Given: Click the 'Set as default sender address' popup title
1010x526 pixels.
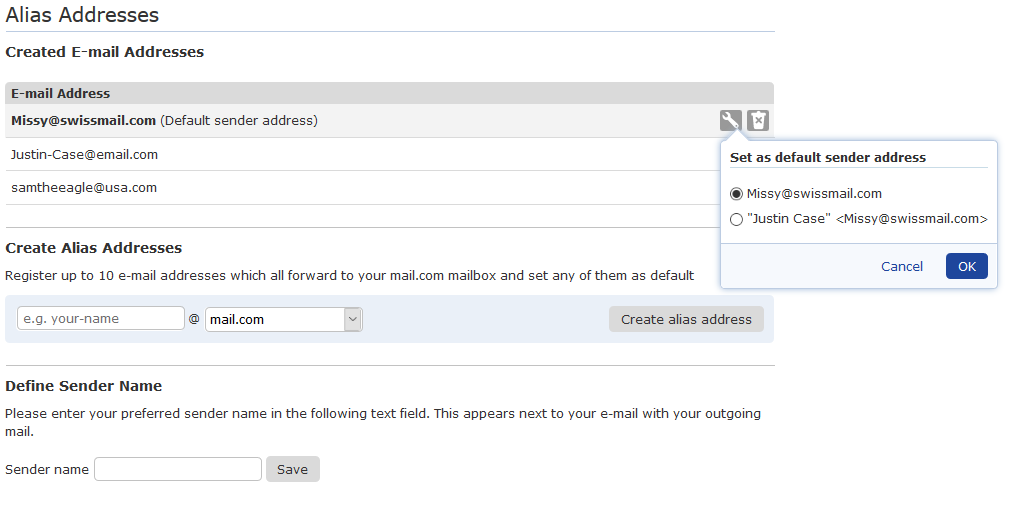Looking at the screenshot, I should [x=828, y=157].
